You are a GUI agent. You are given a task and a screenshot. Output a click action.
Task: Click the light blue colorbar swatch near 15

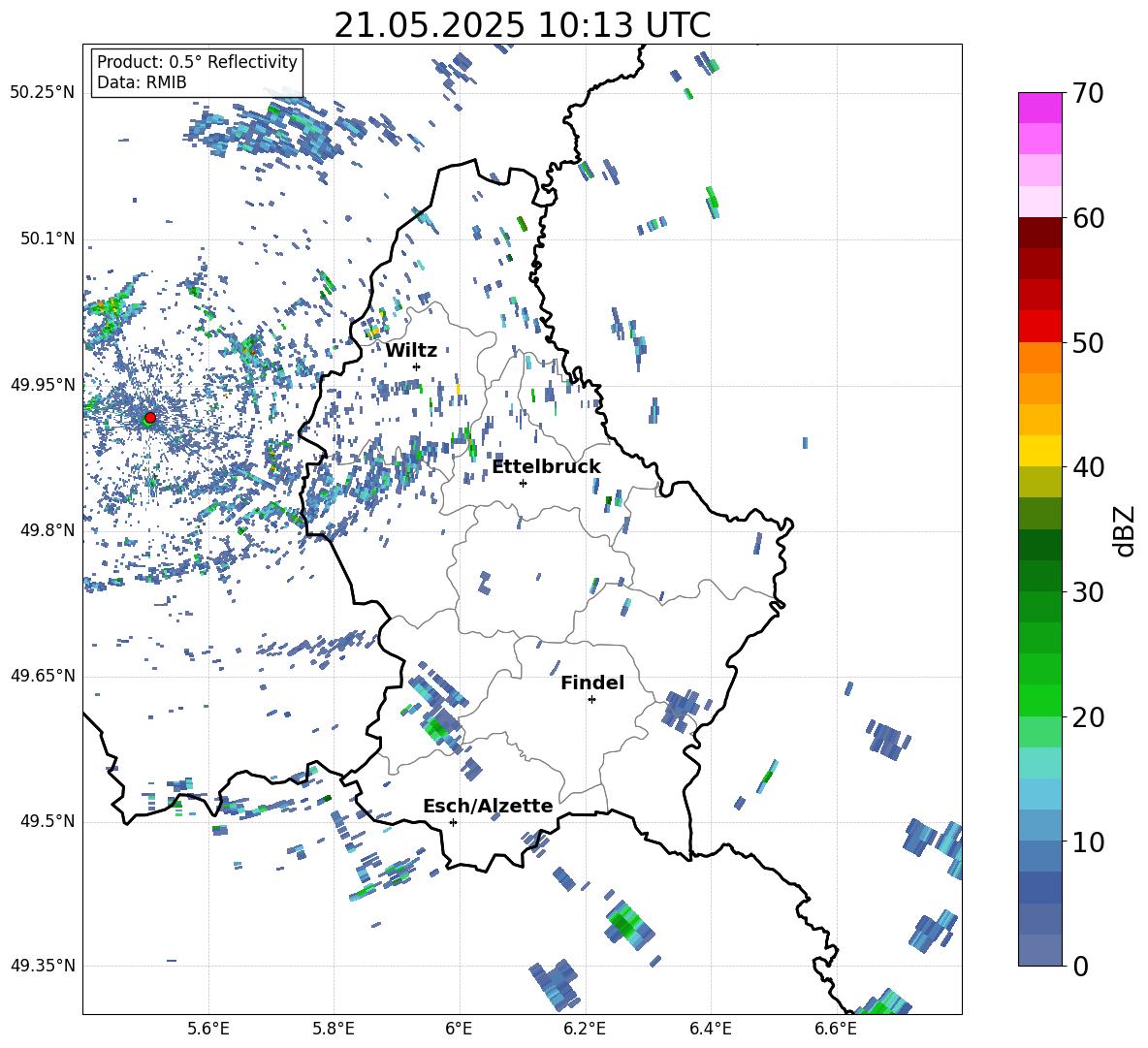point(1039,794)
